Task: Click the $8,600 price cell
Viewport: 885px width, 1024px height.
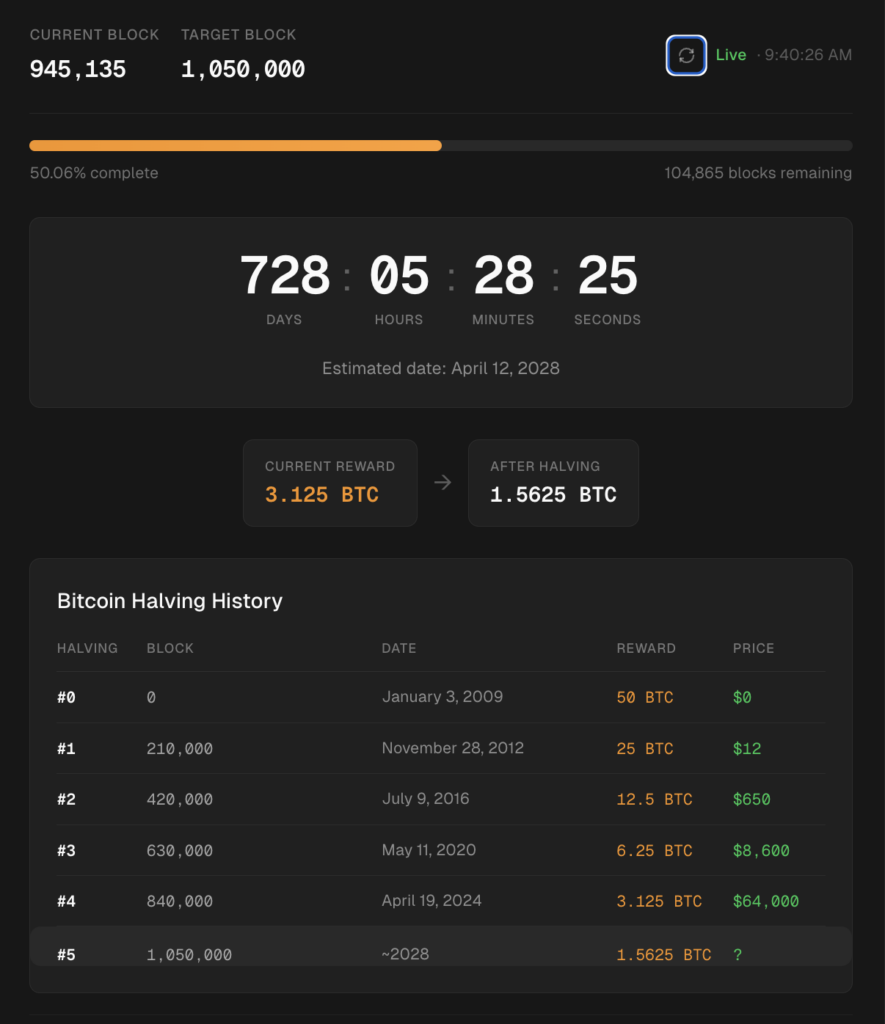Action: click(x=761, y=850)
